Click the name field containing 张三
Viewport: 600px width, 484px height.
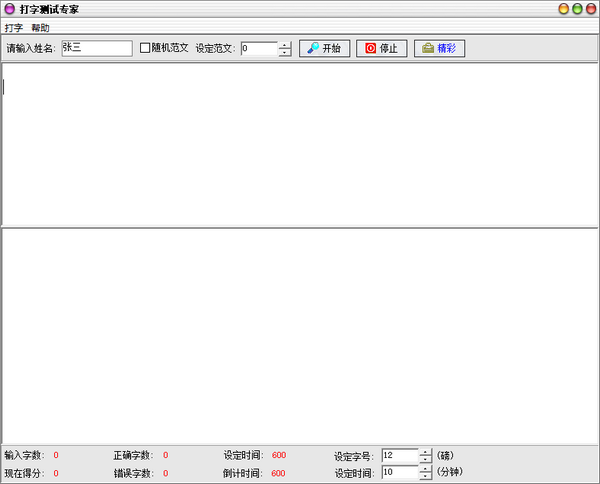pyautogui.click(x=96, y=48)
